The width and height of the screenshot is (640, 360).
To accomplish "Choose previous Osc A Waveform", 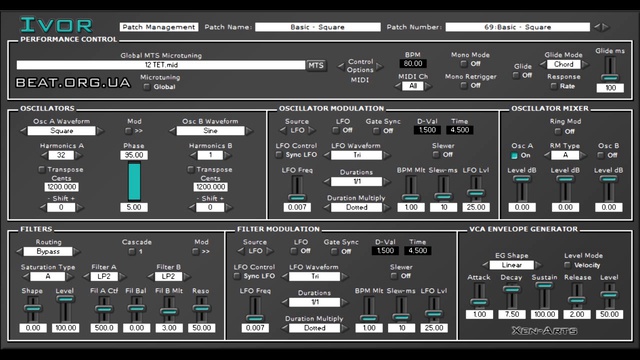I will click(x=23, y=131).
